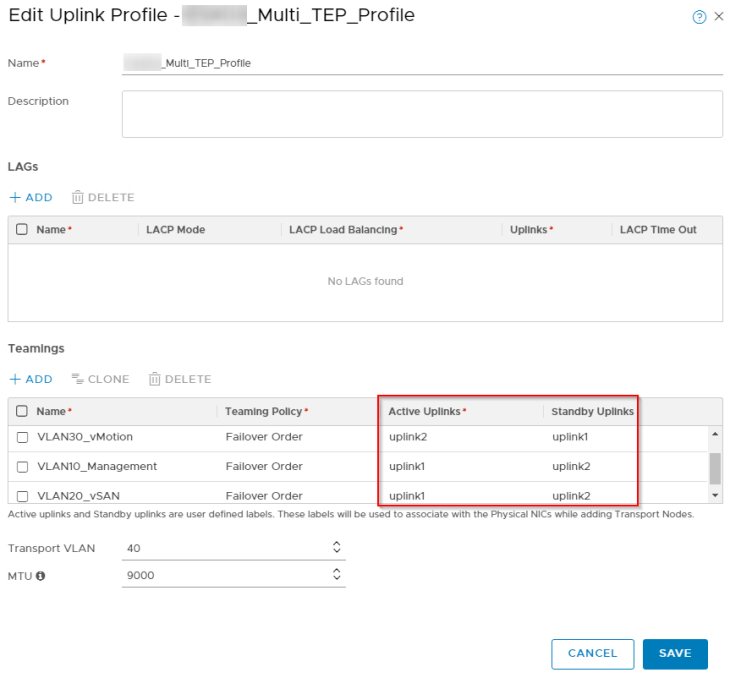Click ADD under the Teamings section
Image resolution: width=730 pixels, height=678 pixels.
pos(31,379)
